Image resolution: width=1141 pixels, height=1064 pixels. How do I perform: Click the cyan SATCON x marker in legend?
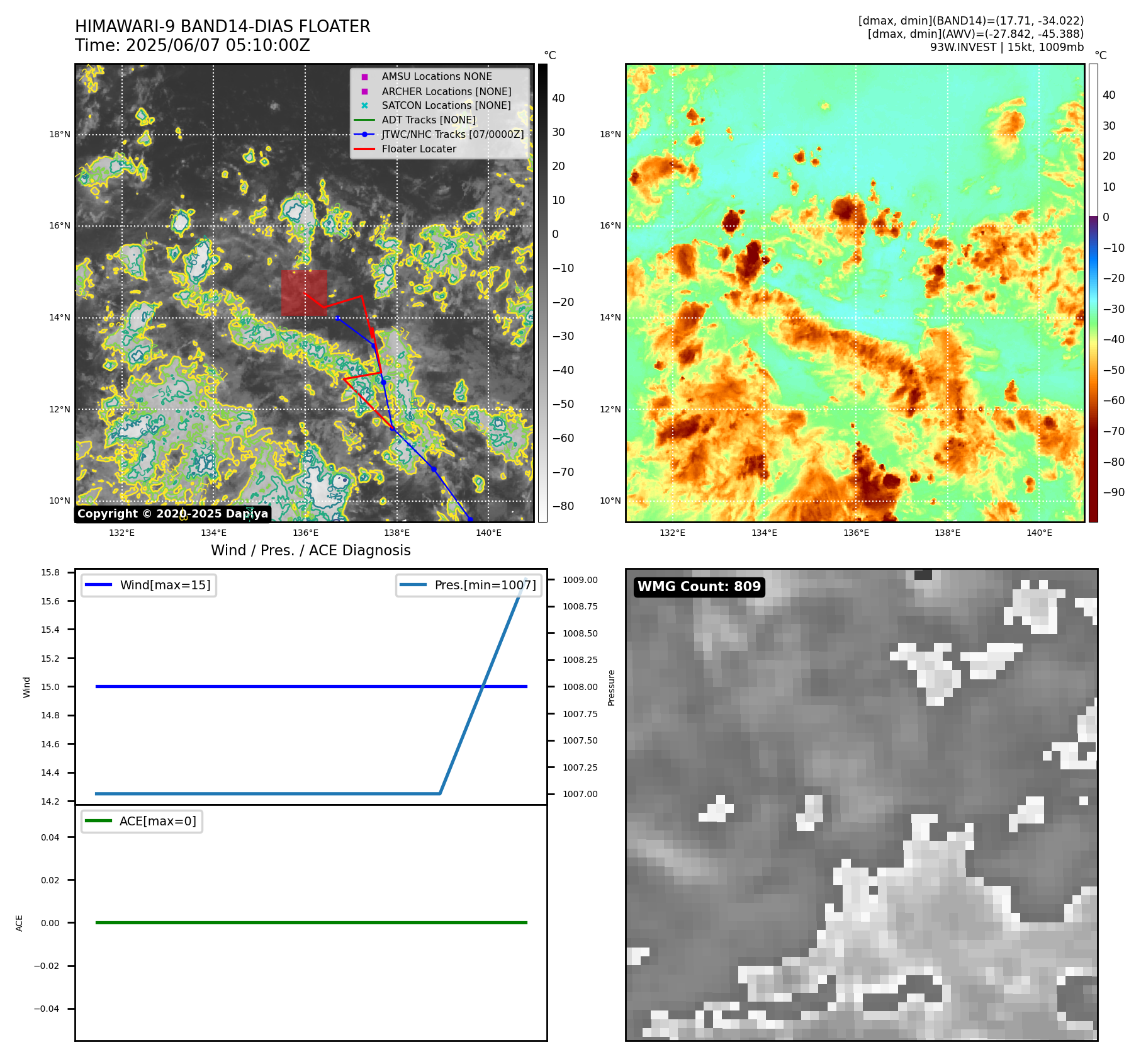[x=364, y=106]
